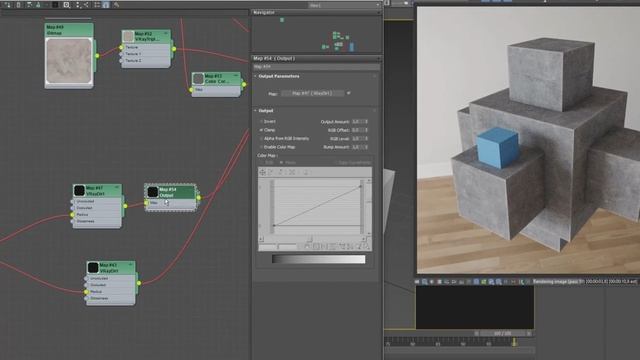Click the black square icon in the top toolbar
Viewport: 640px width, 360px height.
(55, 5)
